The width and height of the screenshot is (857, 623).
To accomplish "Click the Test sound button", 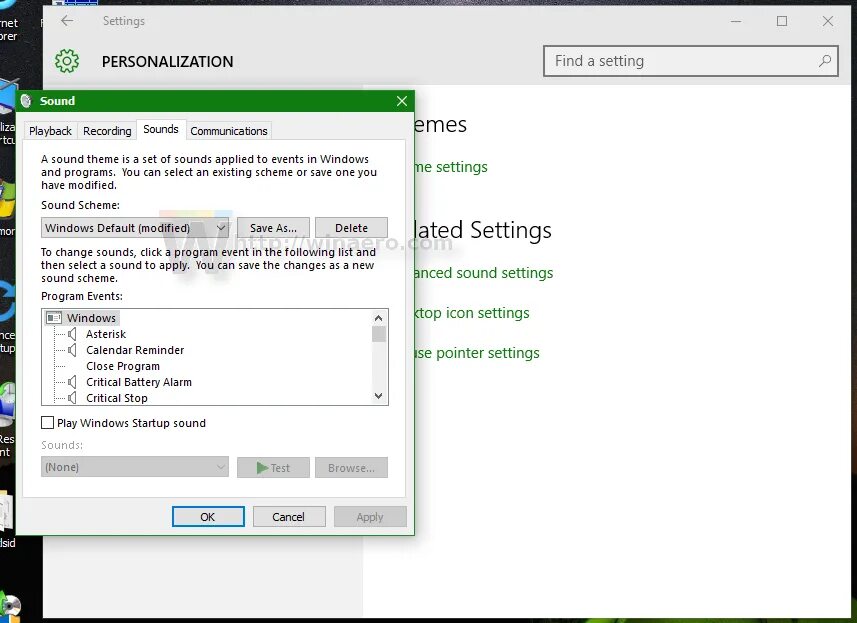I will point(273,468).
